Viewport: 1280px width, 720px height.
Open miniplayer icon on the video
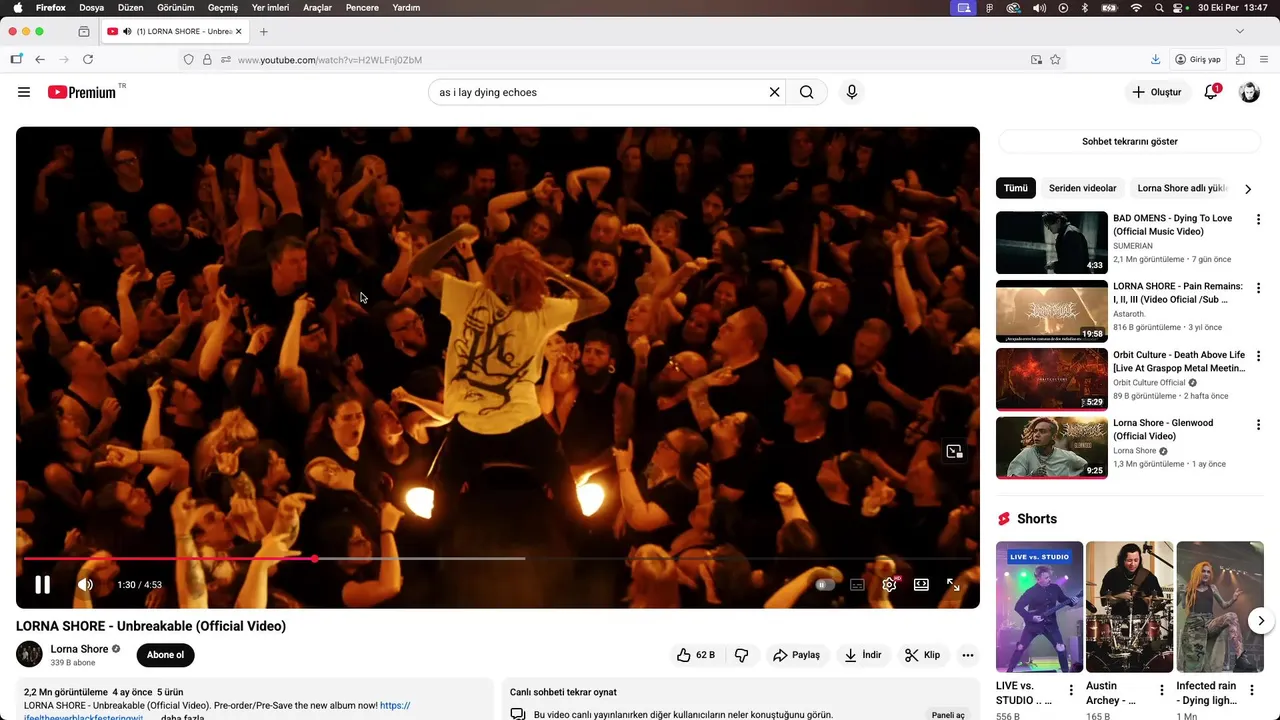(954, 452)
